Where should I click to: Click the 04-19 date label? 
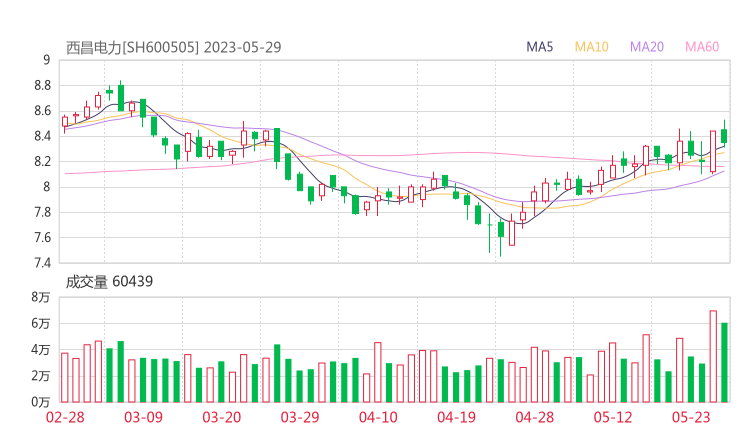point(456,417)
